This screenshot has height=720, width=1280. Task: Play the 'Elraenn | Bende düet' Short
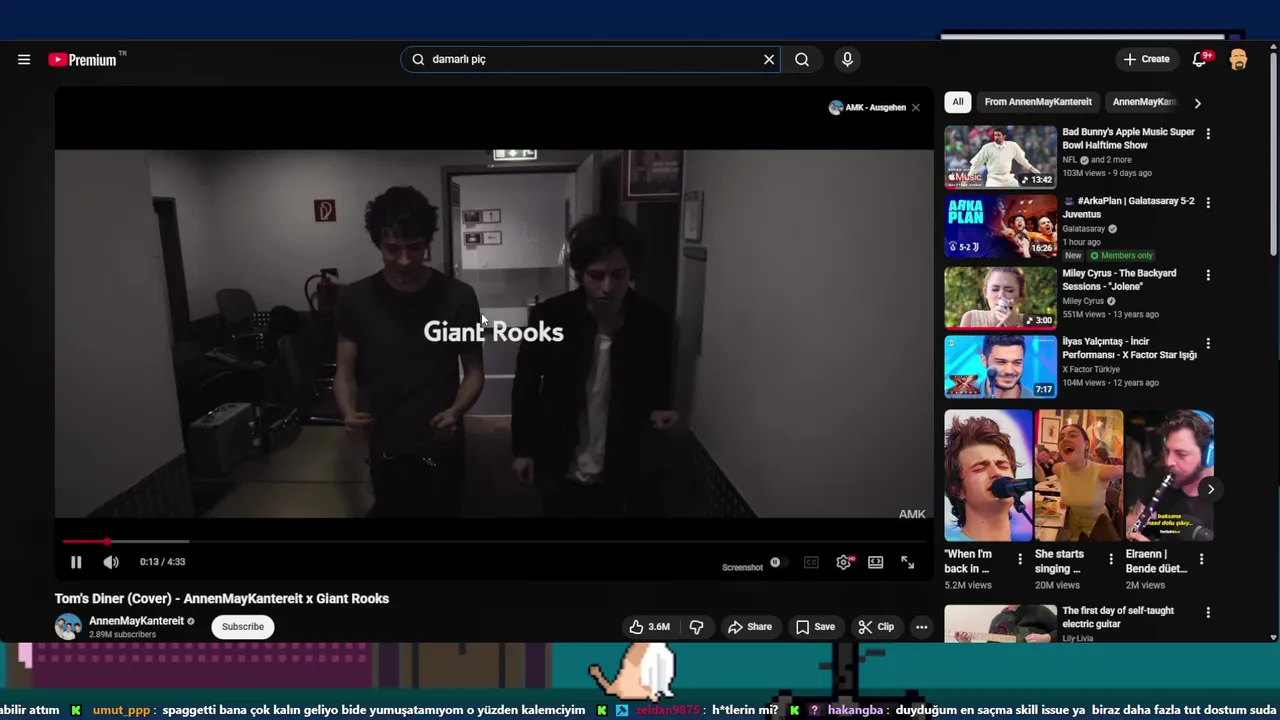[1170, 476]
